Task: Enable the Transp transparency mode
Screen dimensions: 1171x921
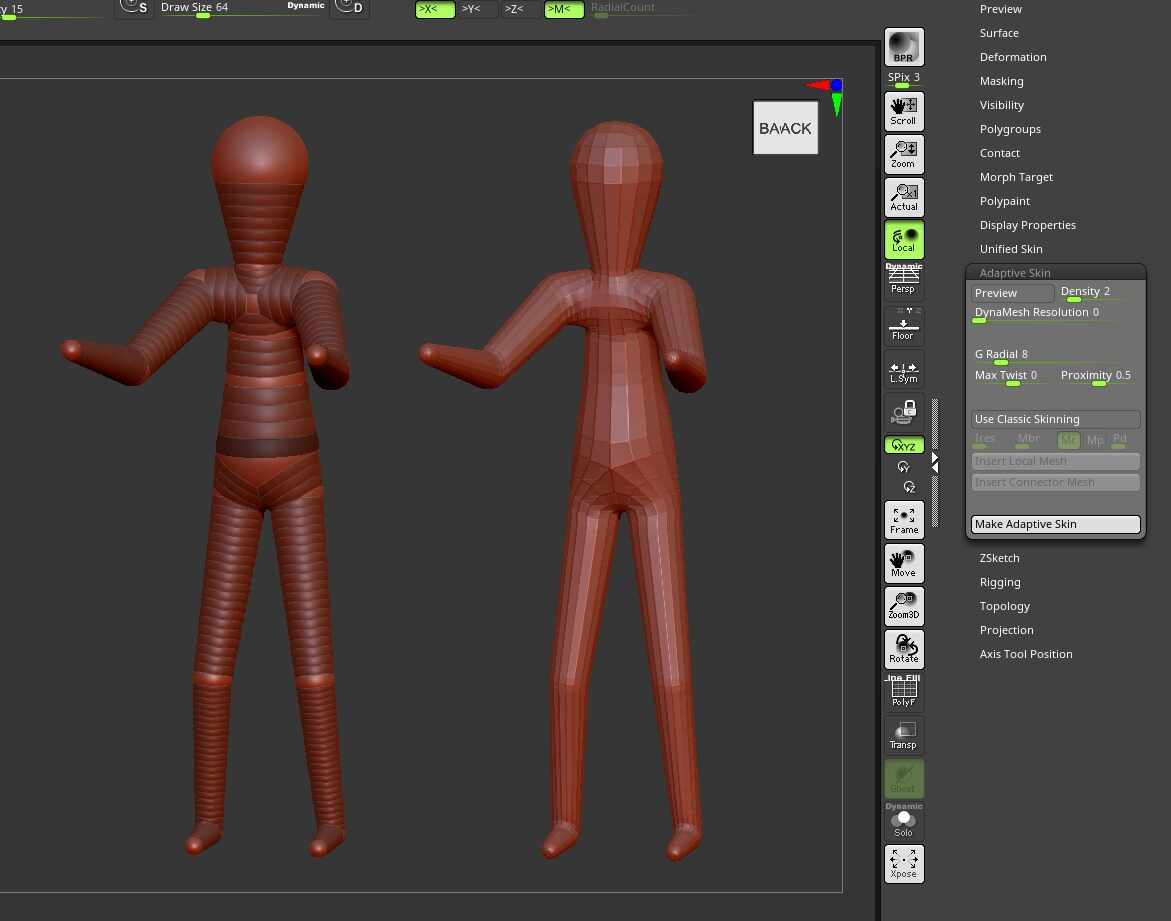Action: 903,735
